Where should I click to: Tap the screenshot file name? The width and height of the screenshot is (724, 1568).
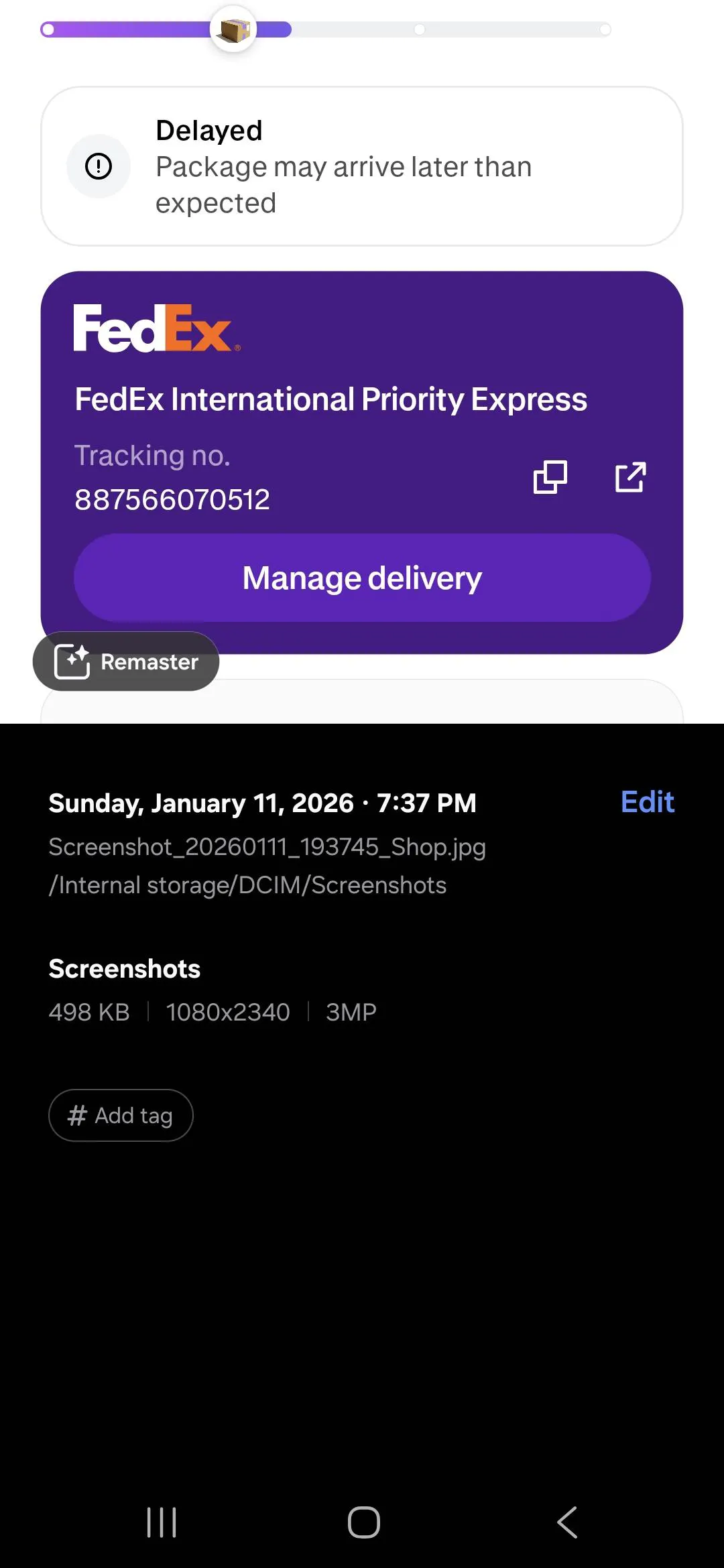267,847
